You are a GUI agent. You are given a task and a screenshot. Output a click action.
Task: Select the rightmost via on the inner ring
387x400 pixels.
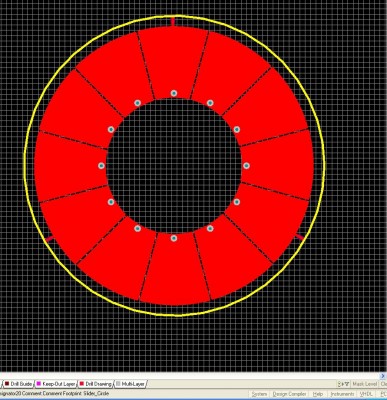246,166
